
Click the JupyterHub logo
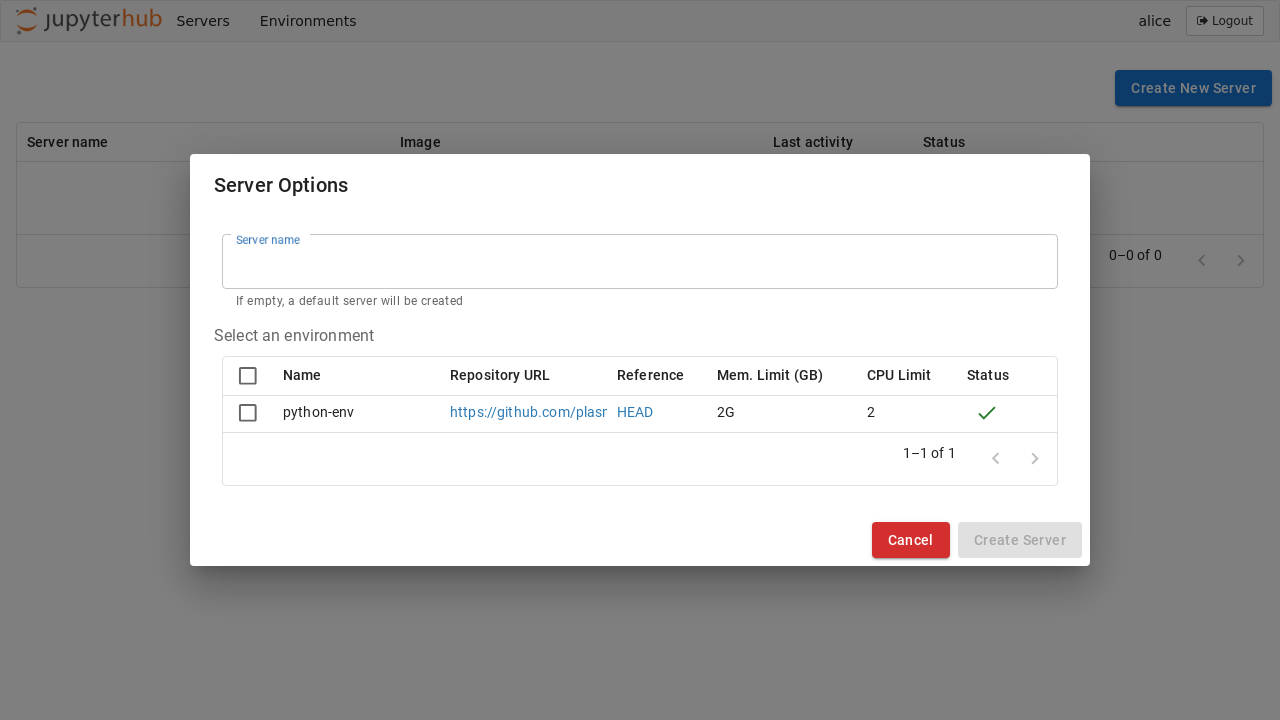coord(88,21)
